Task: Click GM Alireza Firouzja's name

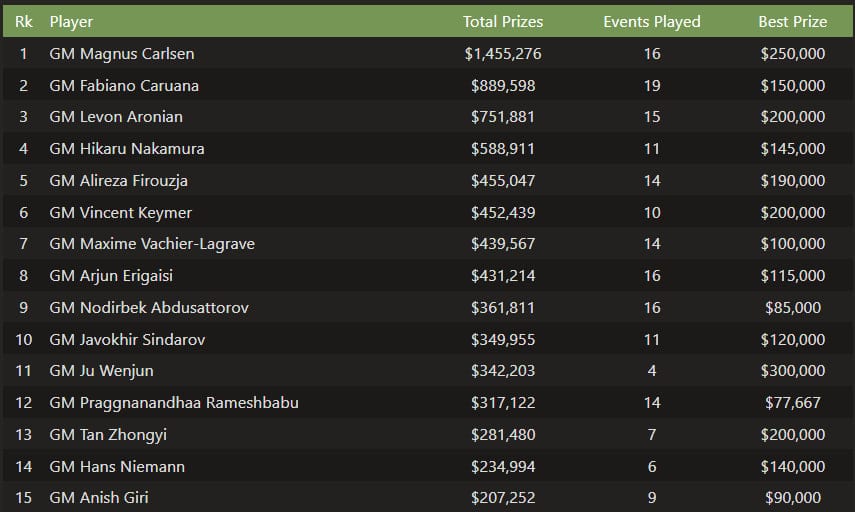Action: 118,181
